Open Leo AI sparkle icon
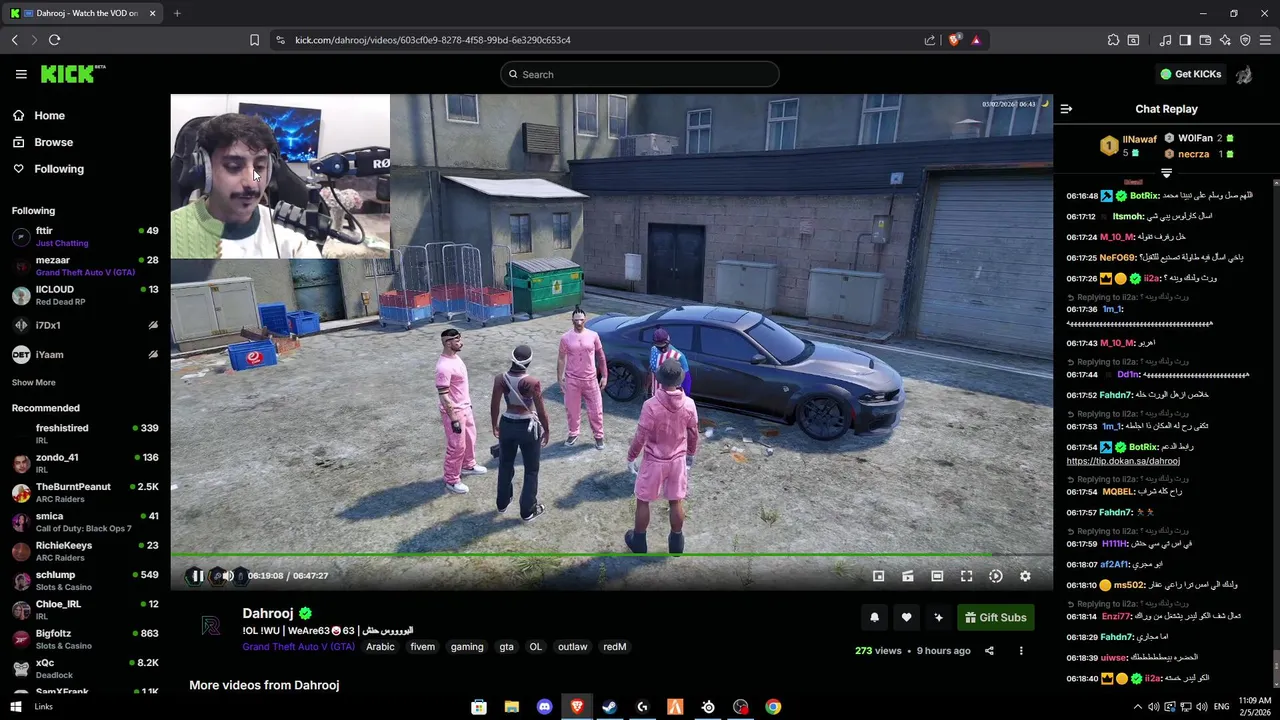Screen dimensions: 1280x720 [1225, 40]
